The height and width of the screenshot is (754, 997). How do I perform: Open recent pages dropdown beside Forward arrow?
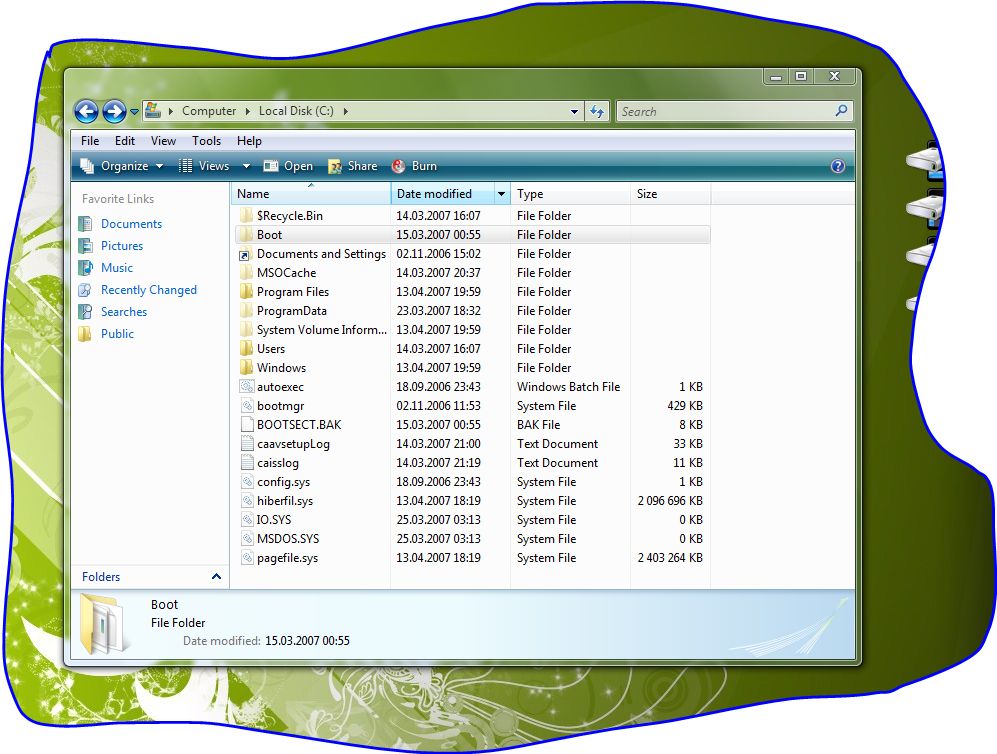134,112
